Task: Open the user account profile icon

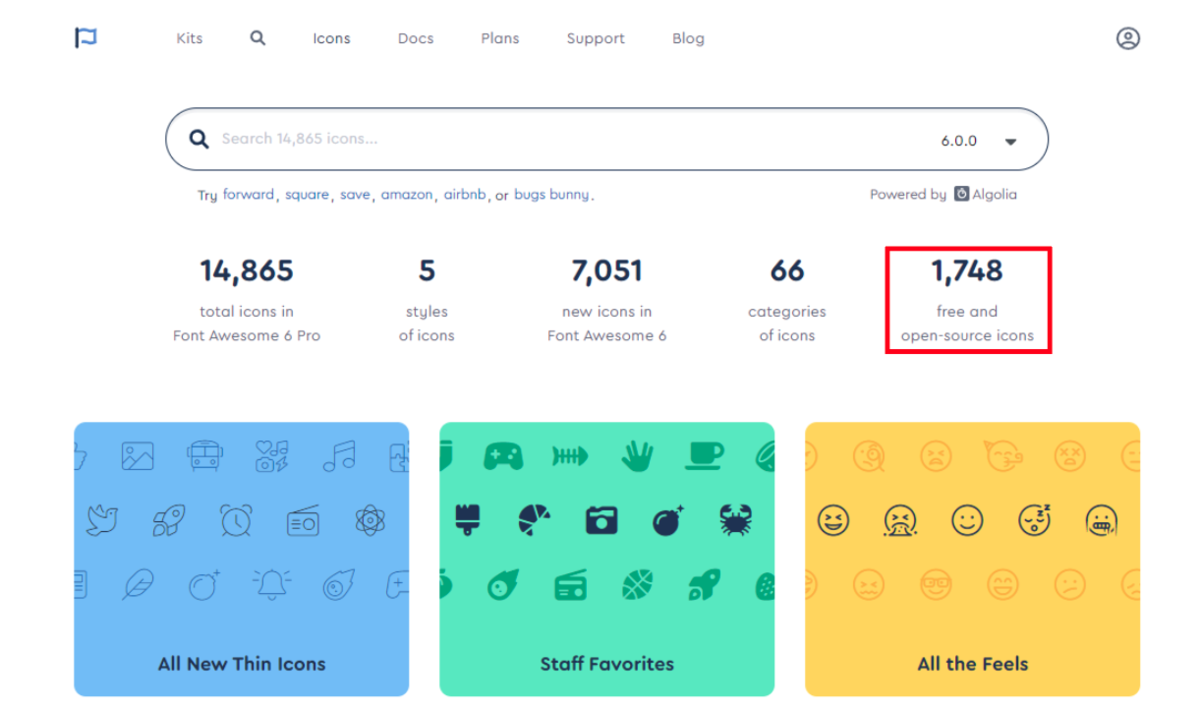Action: [x=1128, y=38]
